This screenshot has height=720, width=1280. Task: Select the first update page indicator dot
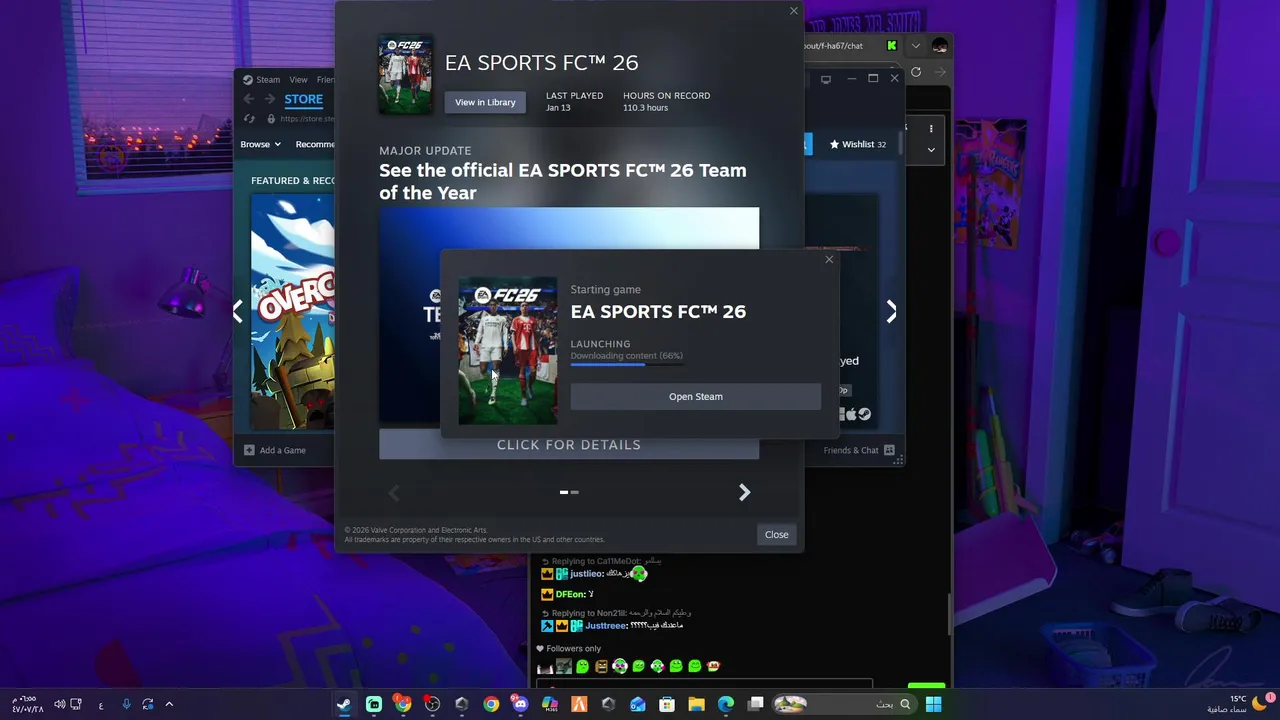pyautogui.click(x=564, y=492)
